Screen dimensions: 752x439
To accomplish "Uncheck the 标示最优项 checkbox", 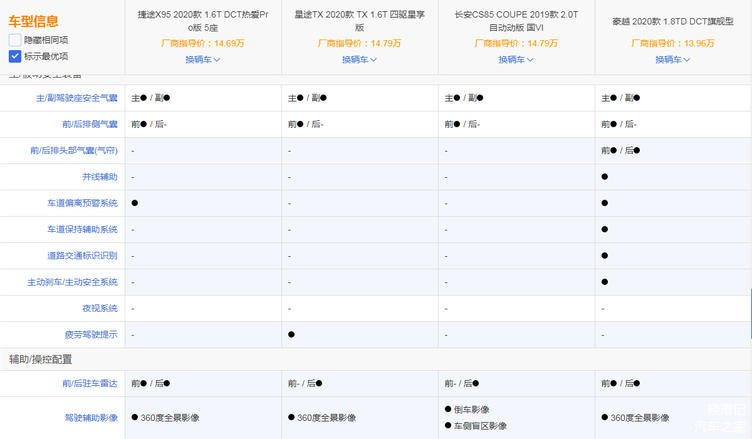I will pos(15,56).
